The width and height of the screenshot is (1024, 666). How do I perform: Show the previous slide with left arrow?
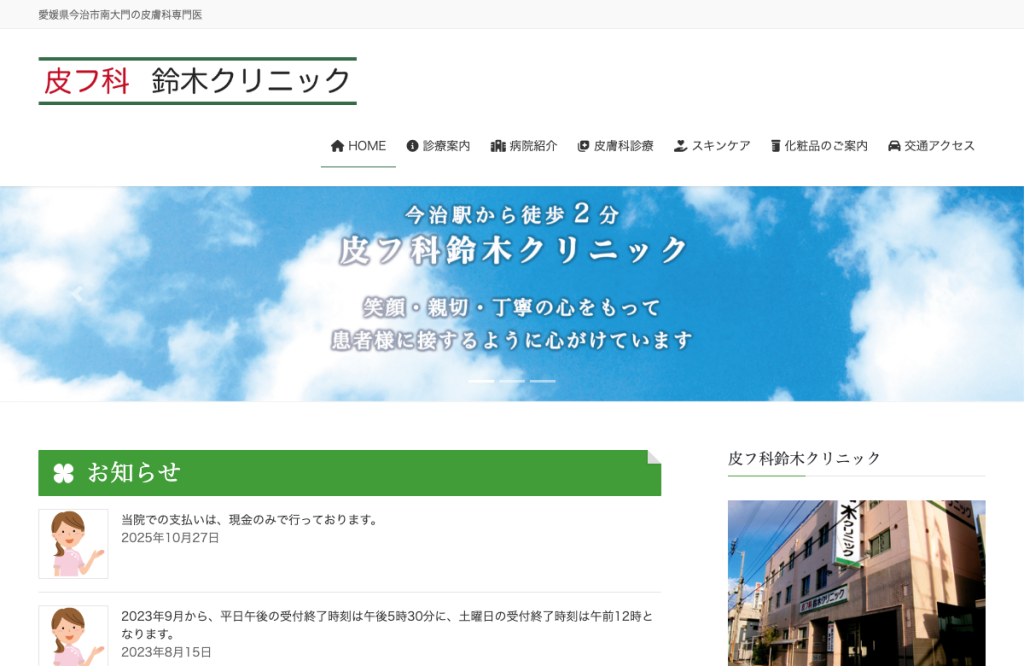click(77, 294)
